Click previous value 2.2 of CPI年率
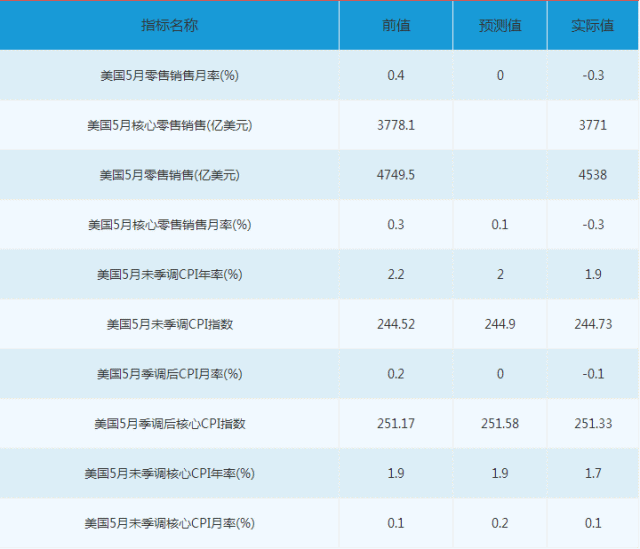 (x=396, y=275)
